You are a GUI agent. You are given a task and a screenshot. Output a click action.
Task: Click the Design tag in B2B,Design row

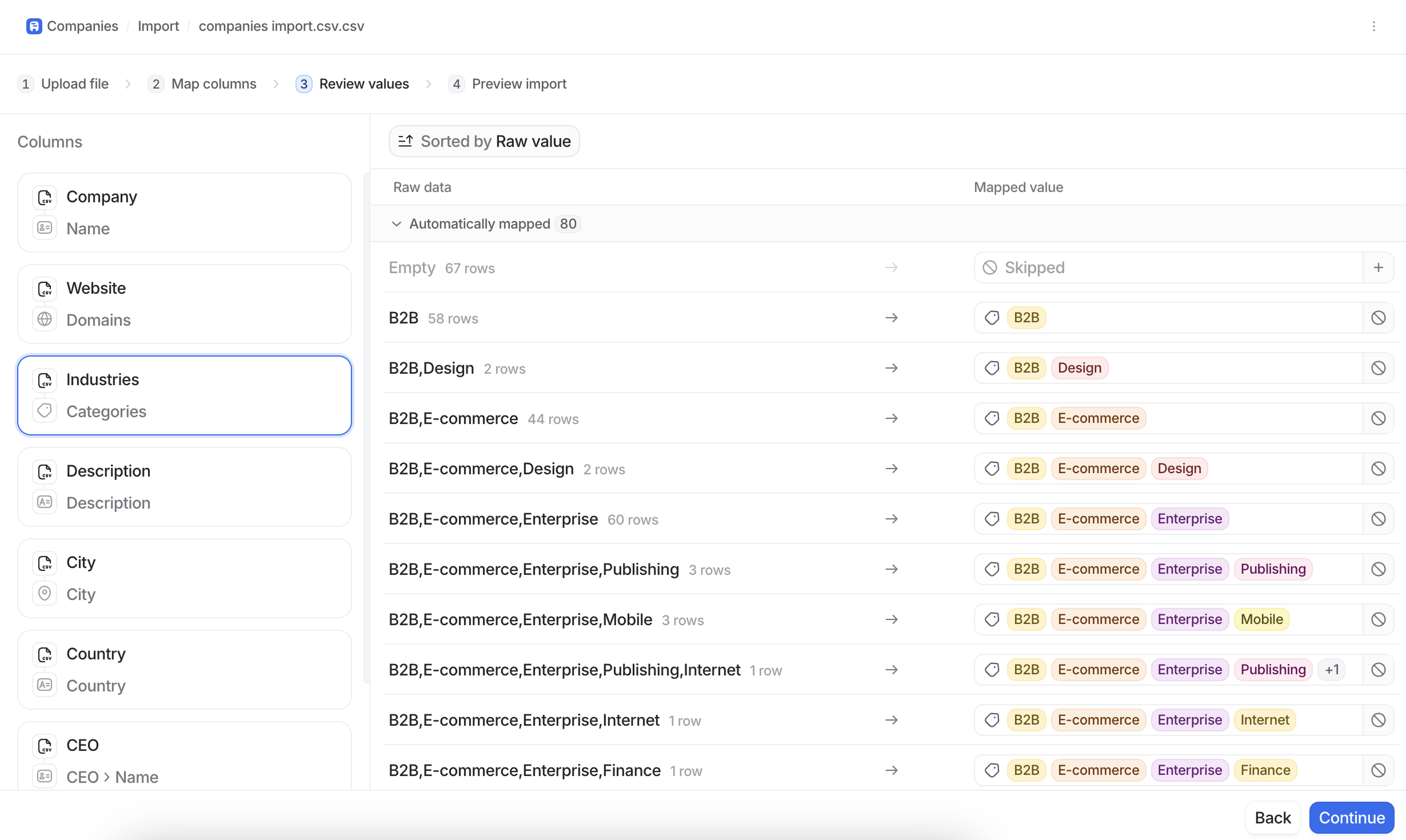(x=1079, y=368)
